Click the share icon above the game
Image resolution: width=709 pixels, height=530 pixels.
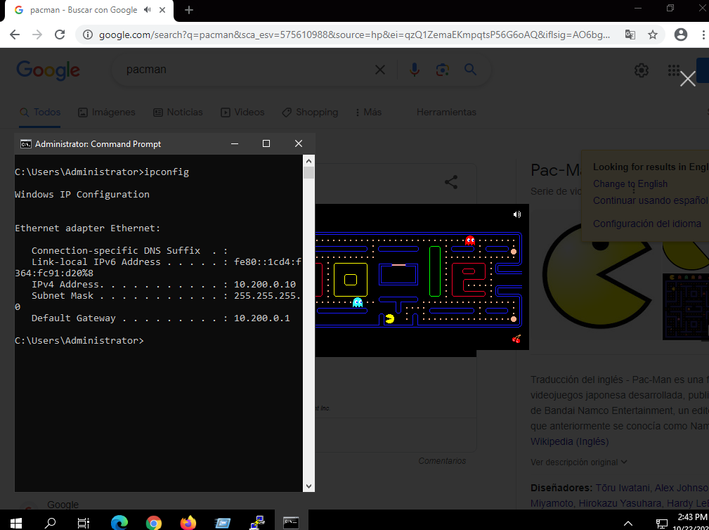pos(451,182)
